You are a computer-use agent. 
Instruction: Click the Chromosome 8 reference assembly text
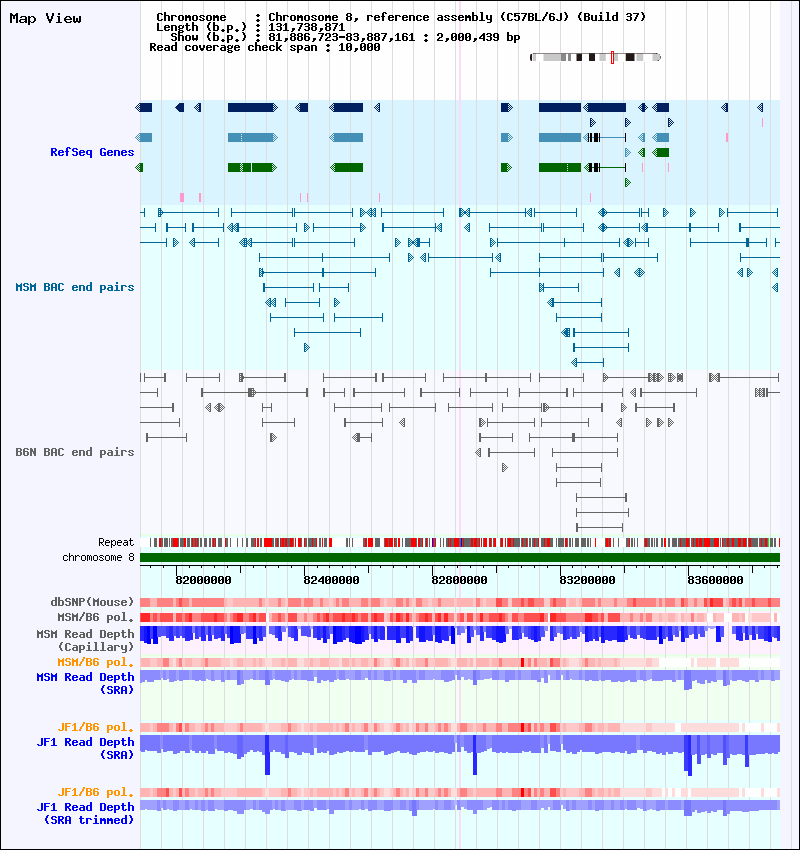[401, 17]
